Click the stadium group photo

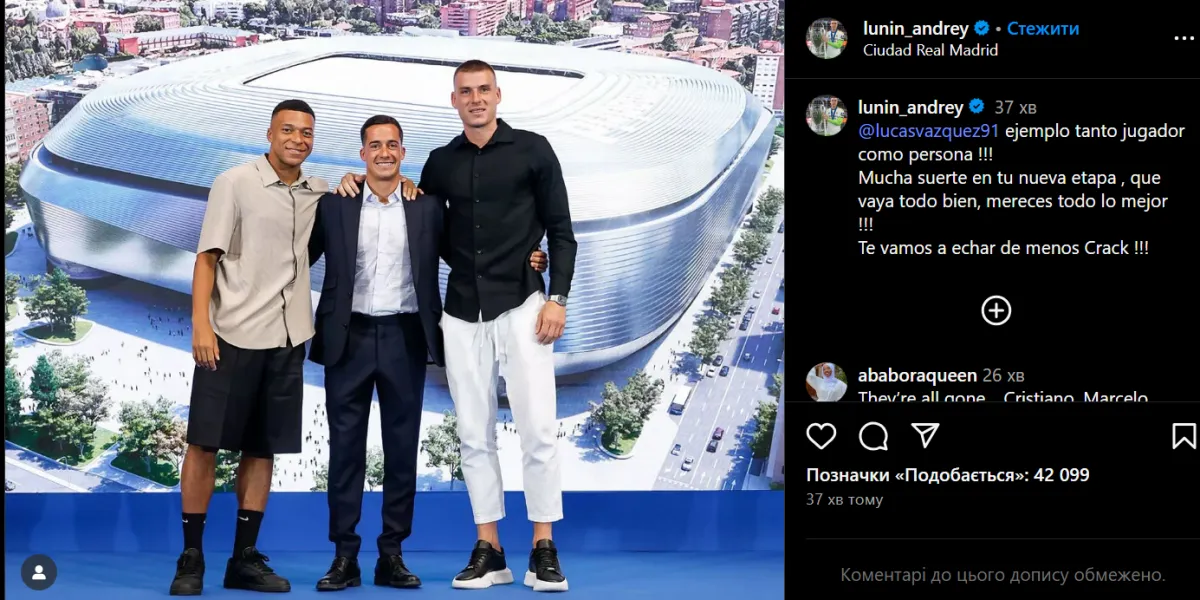[x=394, y=300]
